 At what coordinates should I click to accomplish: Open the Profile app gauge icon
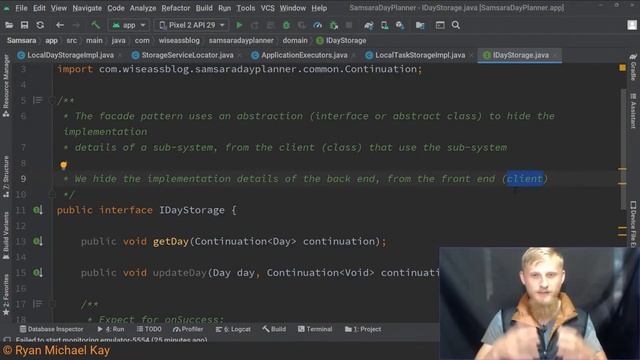click(318, 25)
